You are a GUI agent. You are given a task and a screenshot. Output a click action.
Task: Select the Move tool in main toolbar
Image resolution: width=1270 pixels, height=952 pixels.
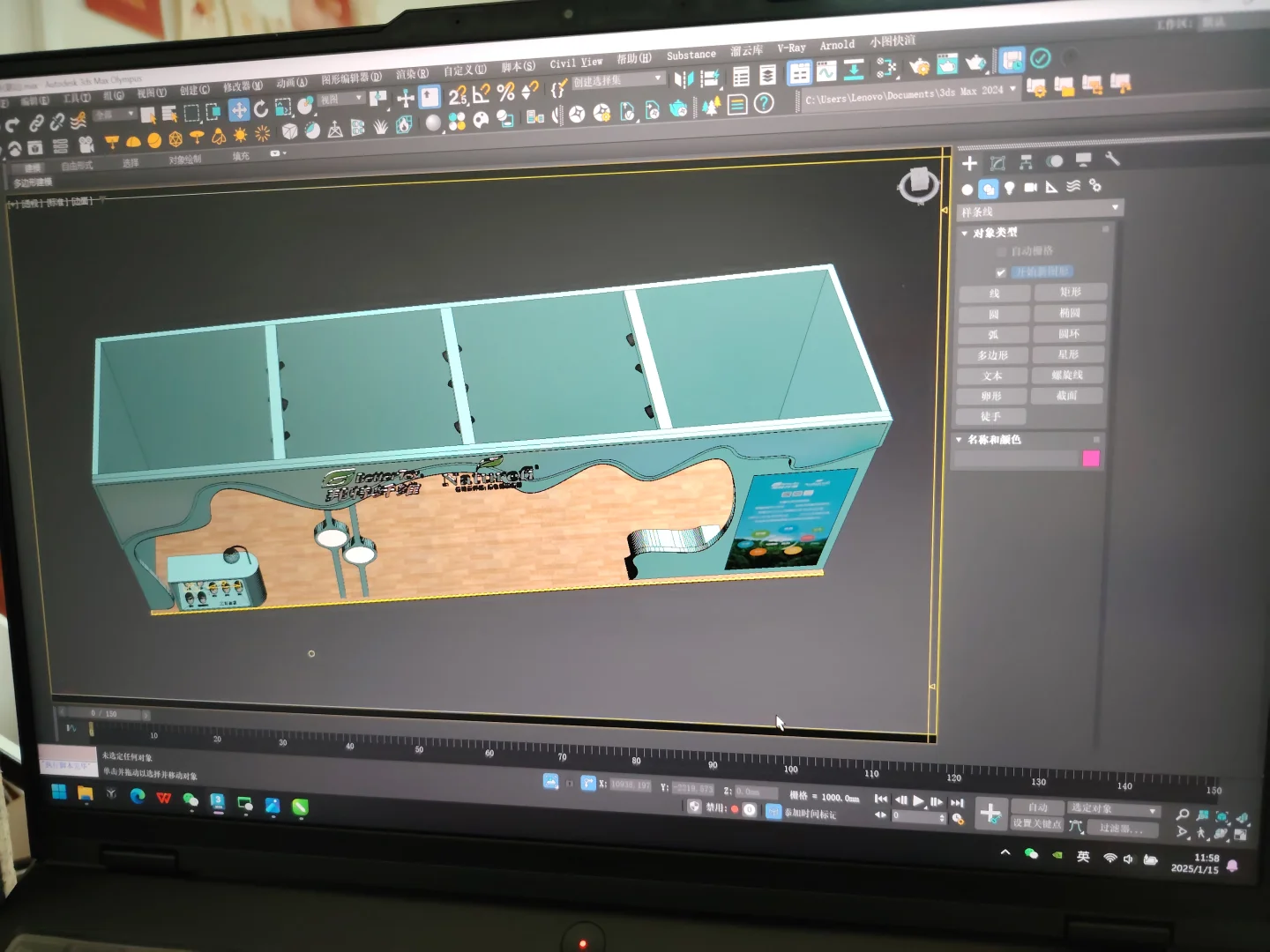(239, 109)
